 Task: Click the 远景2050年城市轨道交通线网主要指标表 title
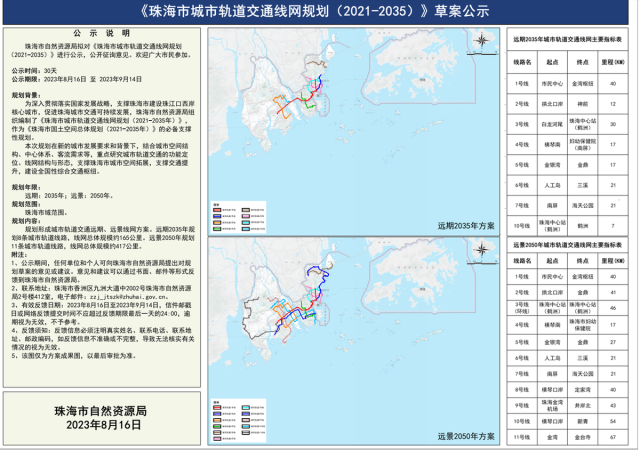(567, 245)
